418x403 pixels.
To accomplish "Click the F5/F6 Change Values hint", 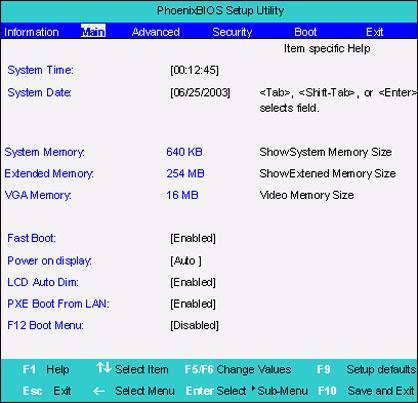I will (x=238, y=369).
